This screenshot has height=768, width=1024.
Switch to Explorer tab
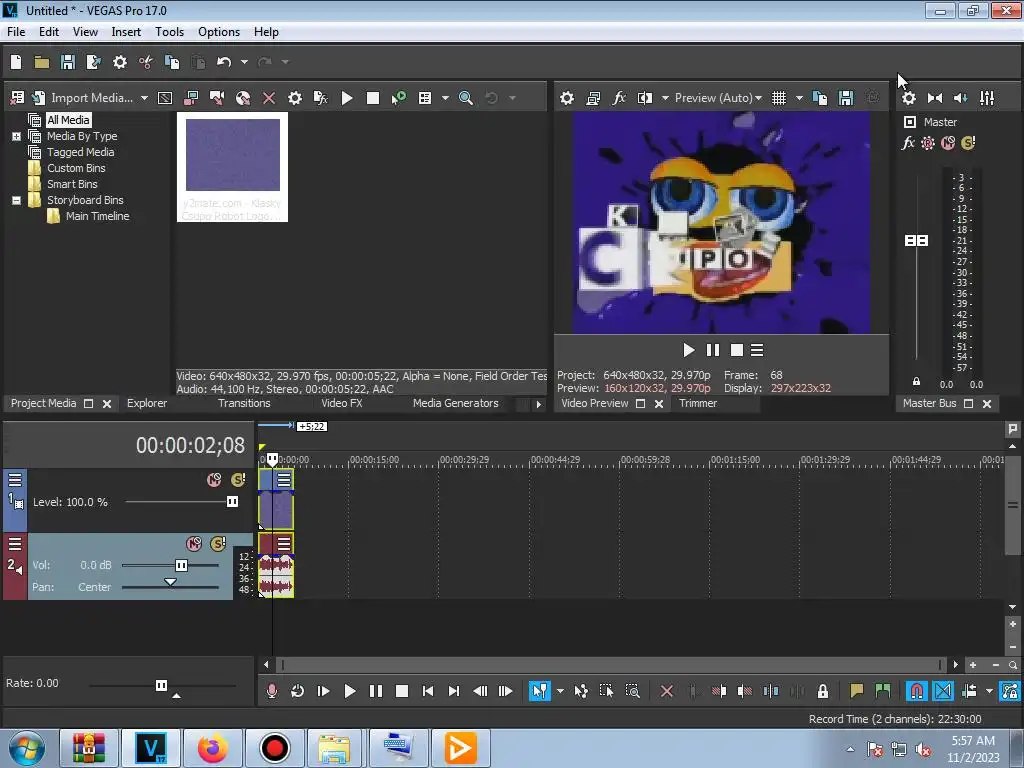tap(147, 404)
